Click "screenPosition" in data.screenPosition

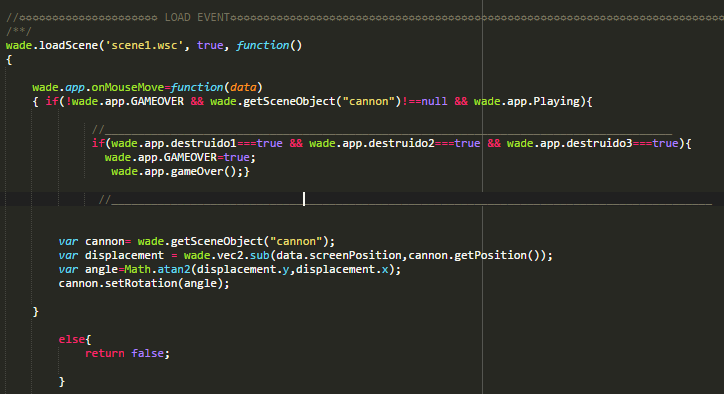355,255
